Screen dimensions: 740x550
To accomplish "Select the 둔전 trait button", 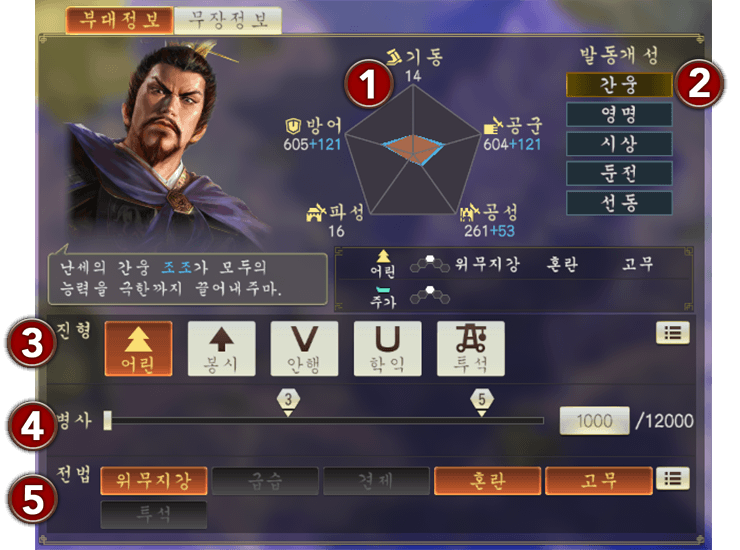I will click(619, 173).
